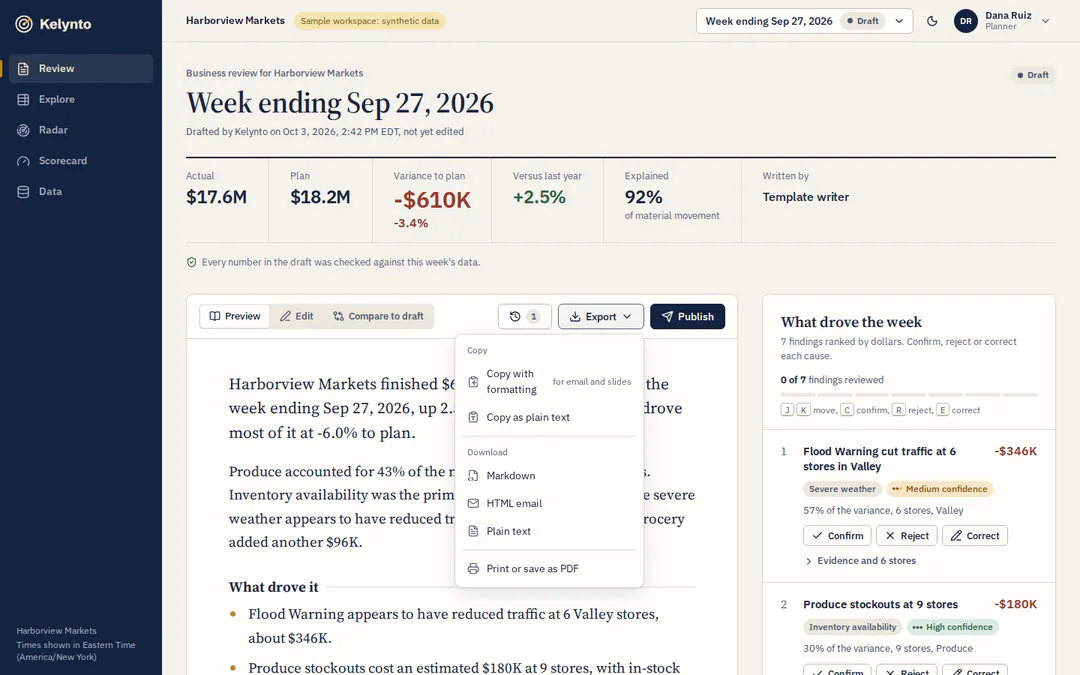Open version history button showing 1
This screenshot has height=675, width=1080.
click(525, 317)
